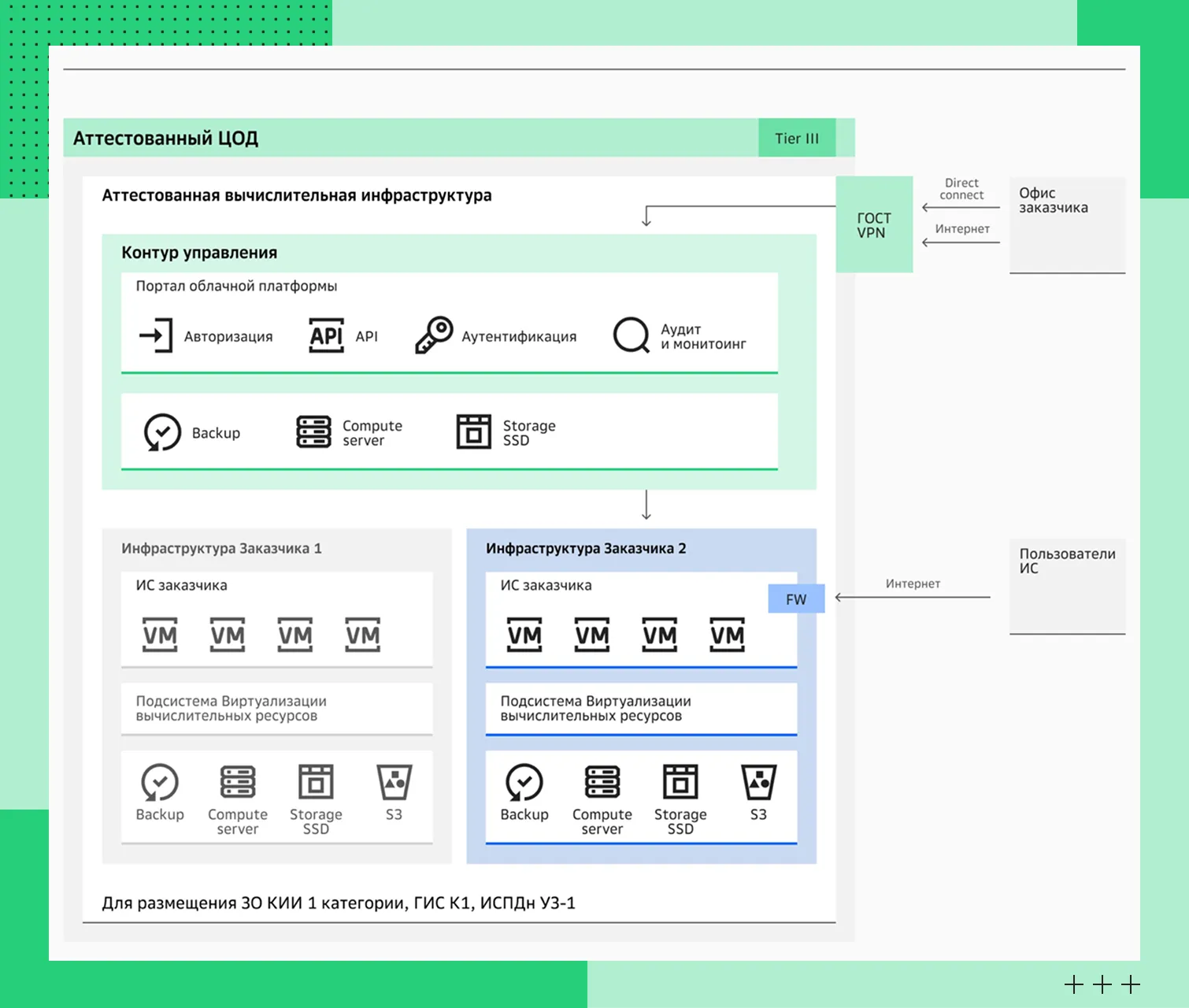Click Storage SSD icon in Контур управления
1189x1008 pixels.
coord(474,432)
